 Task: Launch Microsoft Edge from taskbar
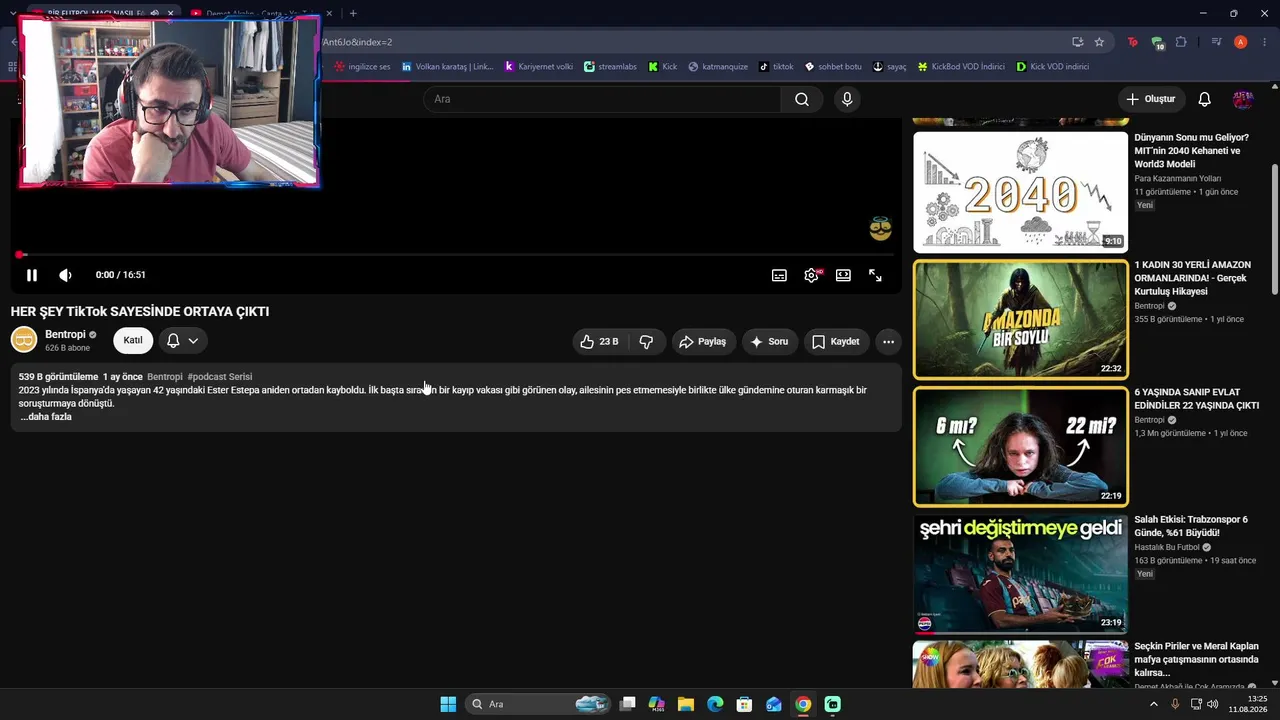tap(715, 704)
